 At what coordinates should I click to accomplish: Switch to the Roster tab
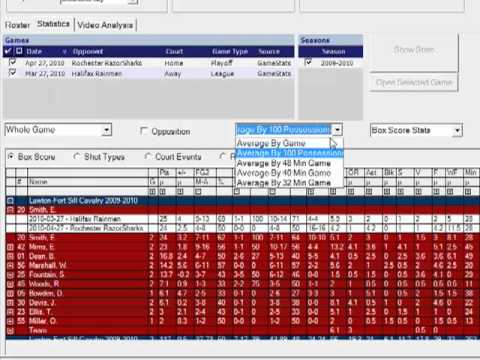click(x=17, y=25)
